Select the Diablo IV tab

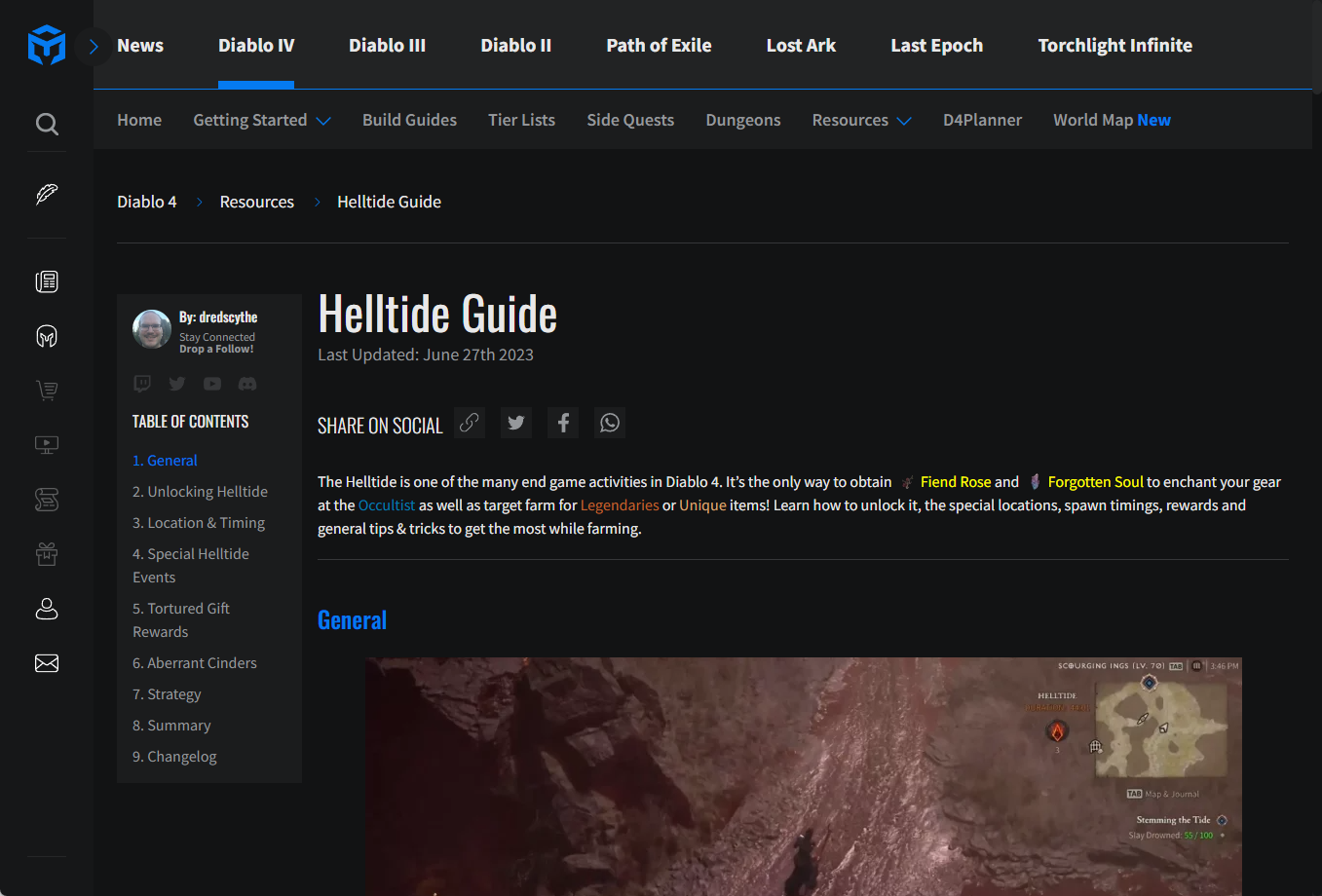(256, 46)
